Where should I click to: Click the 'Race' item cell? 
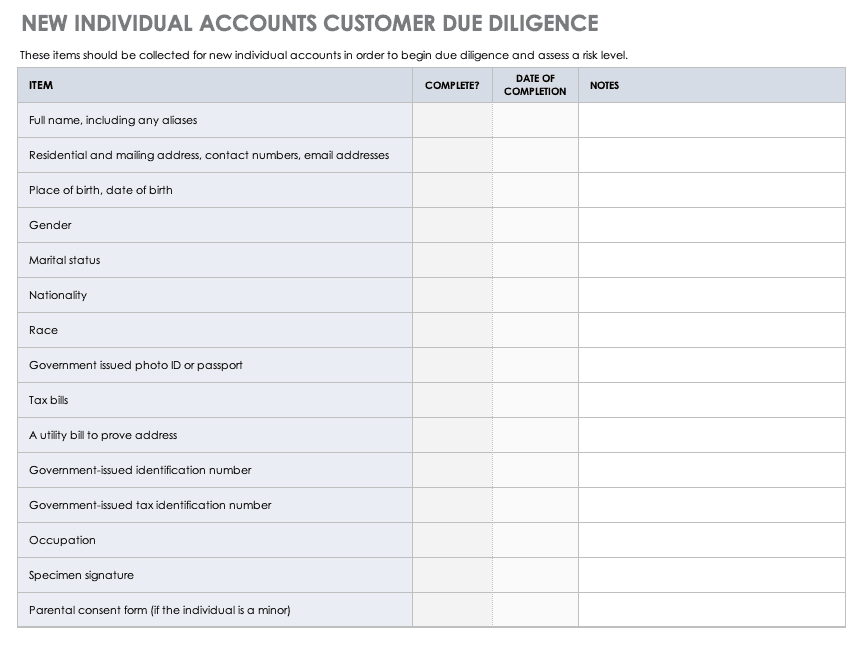pos(215,330)
